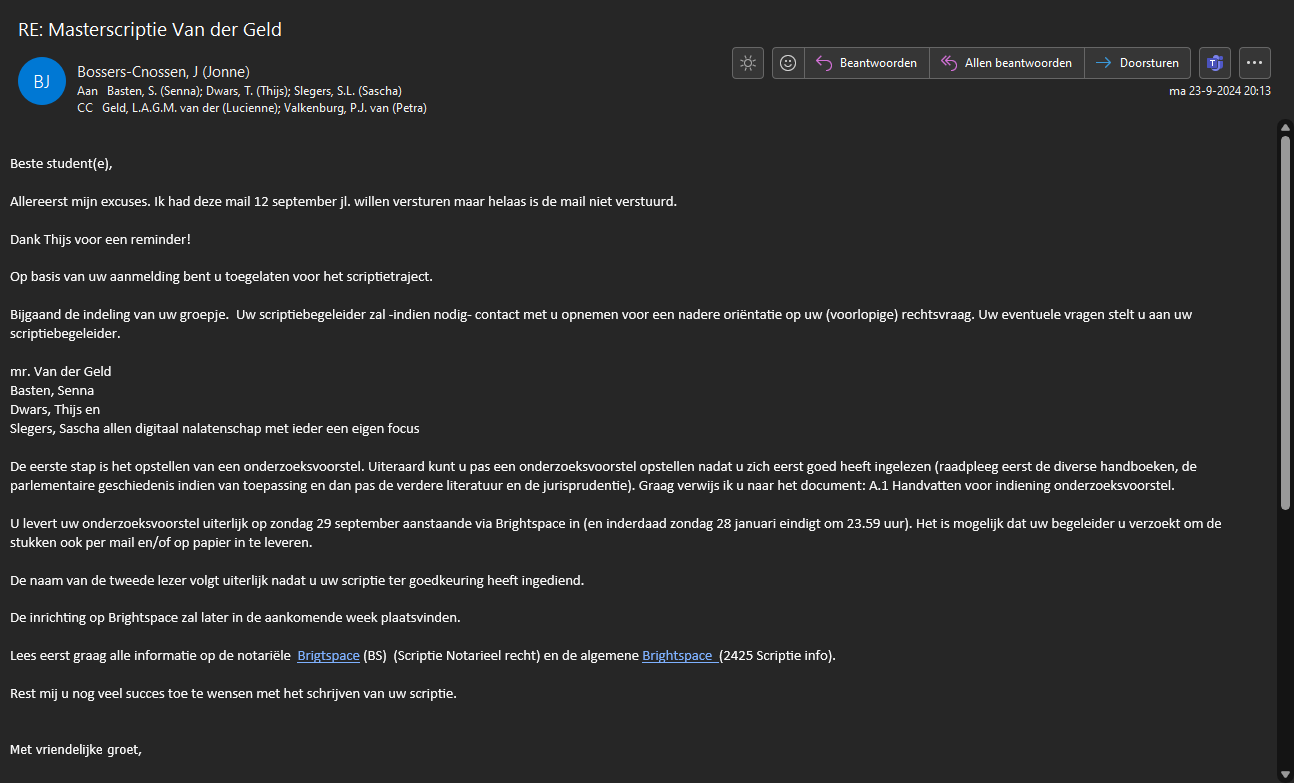This screenshot has height=783, width=1294.
Task: Click the scrollbar up arrow
Action: pos(1285,127)
